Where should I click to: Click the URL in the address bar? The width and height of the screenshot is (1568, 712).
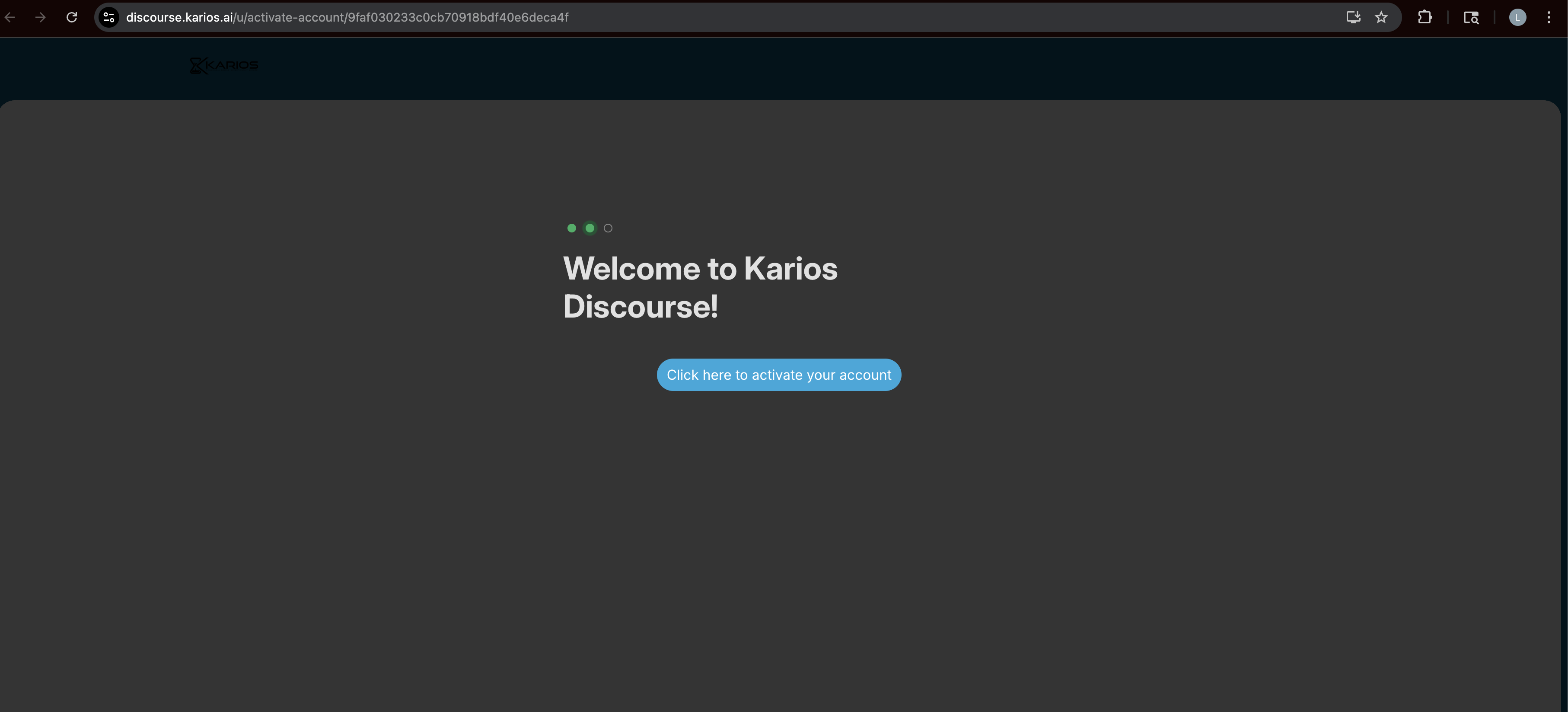click(347, 17)
